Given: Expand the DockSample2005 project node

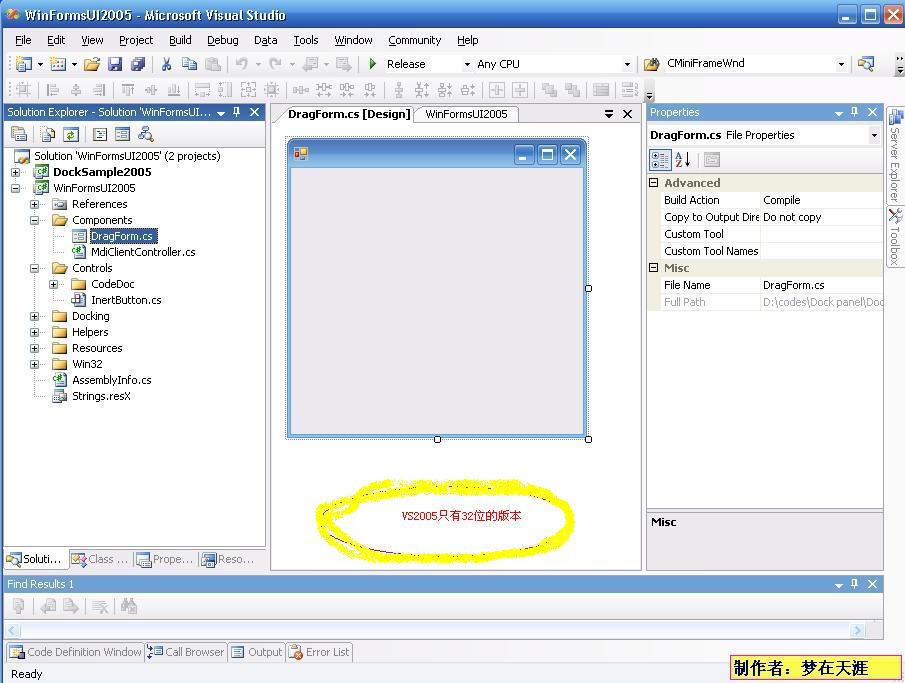Looking at the screenshot, I should [x=16, y=172].
